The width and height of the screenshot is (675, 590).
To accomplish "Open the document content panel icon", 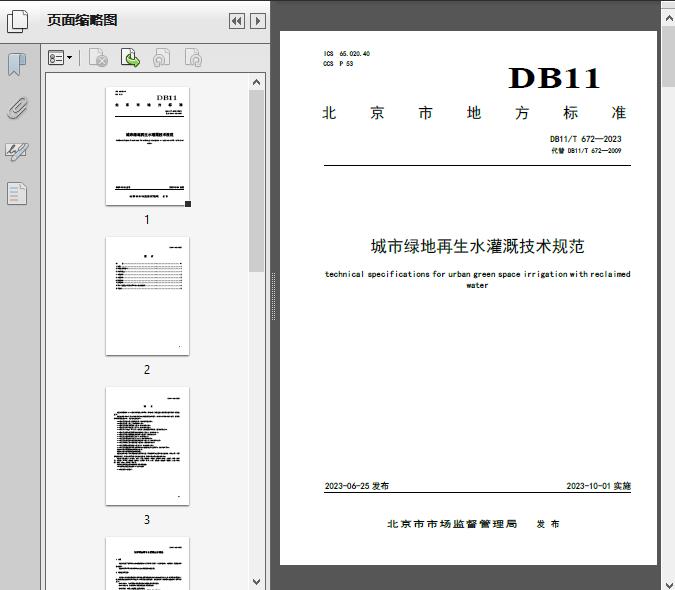I will 17,194.
